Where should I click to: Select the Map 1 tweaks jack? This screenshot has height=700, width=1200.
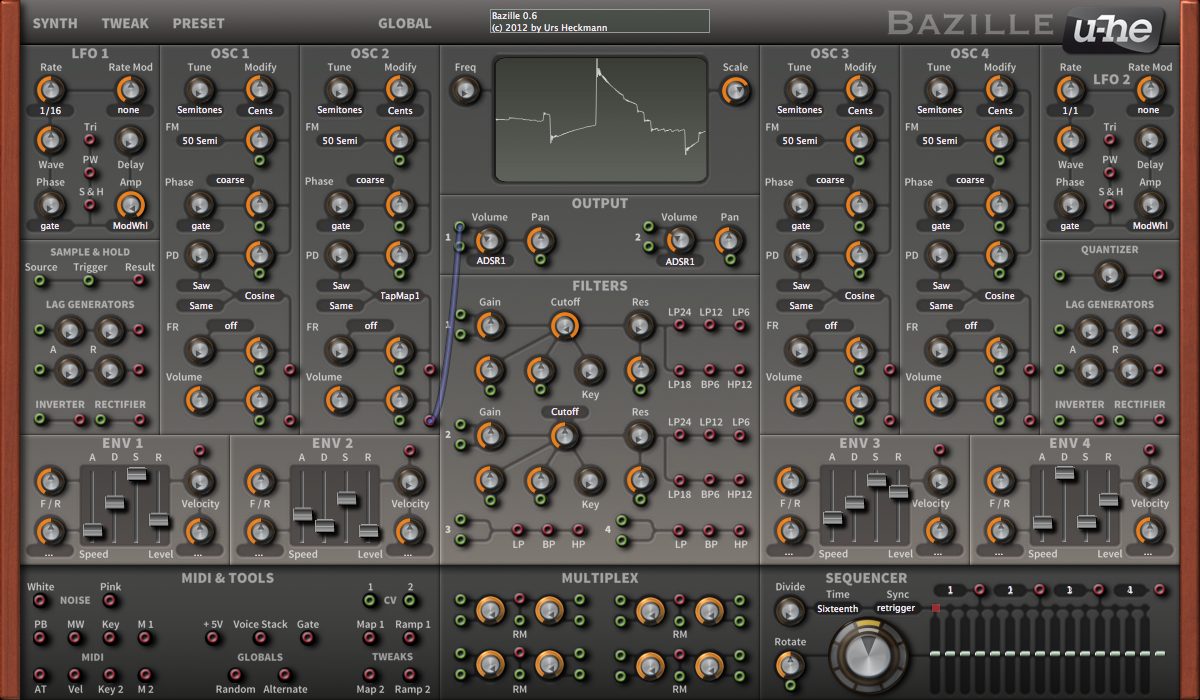coord(370,638)
